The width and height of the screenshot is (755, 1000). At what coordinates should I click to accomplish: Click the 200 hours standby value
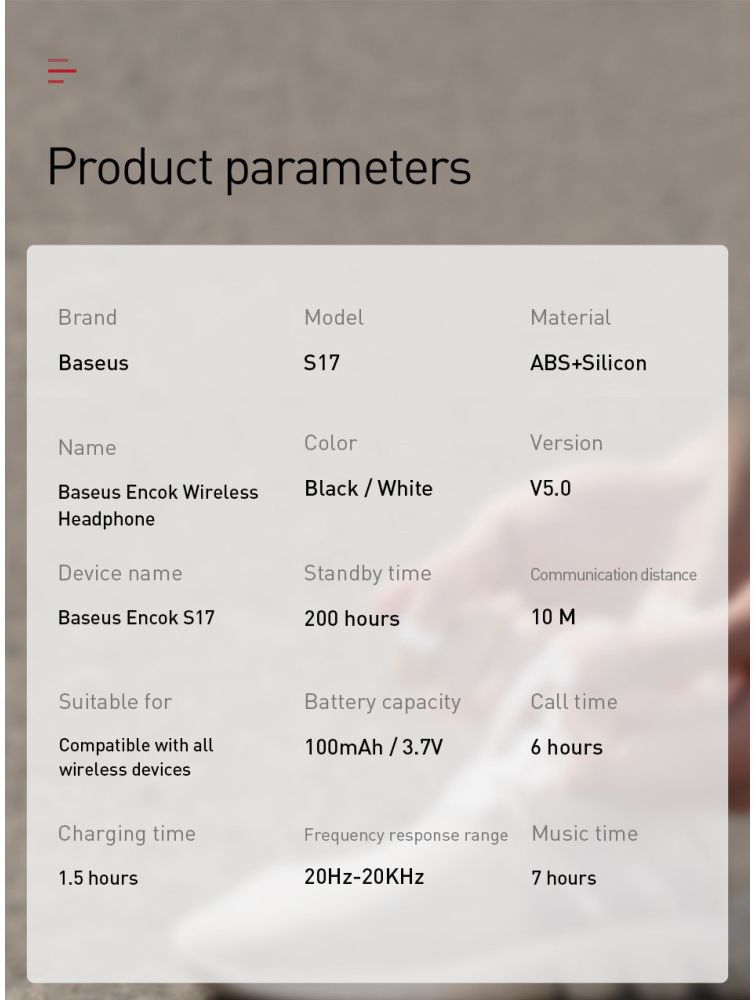351,618
